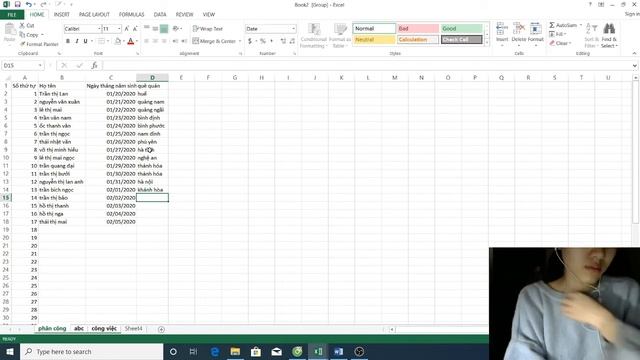Toggle bottom align in alignment group
The height and width of the screenshot is (360, 640).
click(x=164, y=29)
